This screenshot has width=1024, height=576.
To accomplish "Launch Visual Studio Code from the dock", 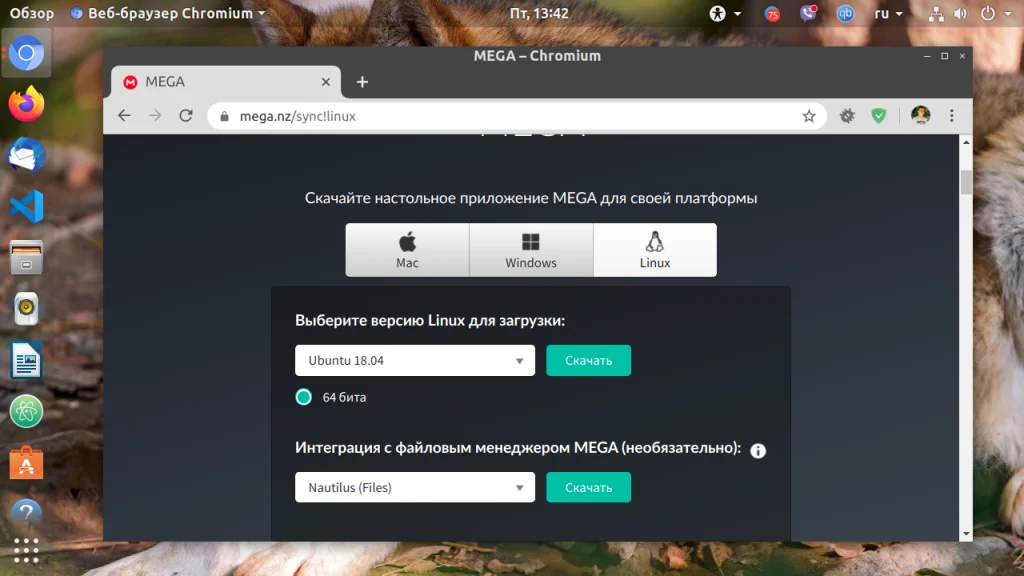I will point(26,206).
